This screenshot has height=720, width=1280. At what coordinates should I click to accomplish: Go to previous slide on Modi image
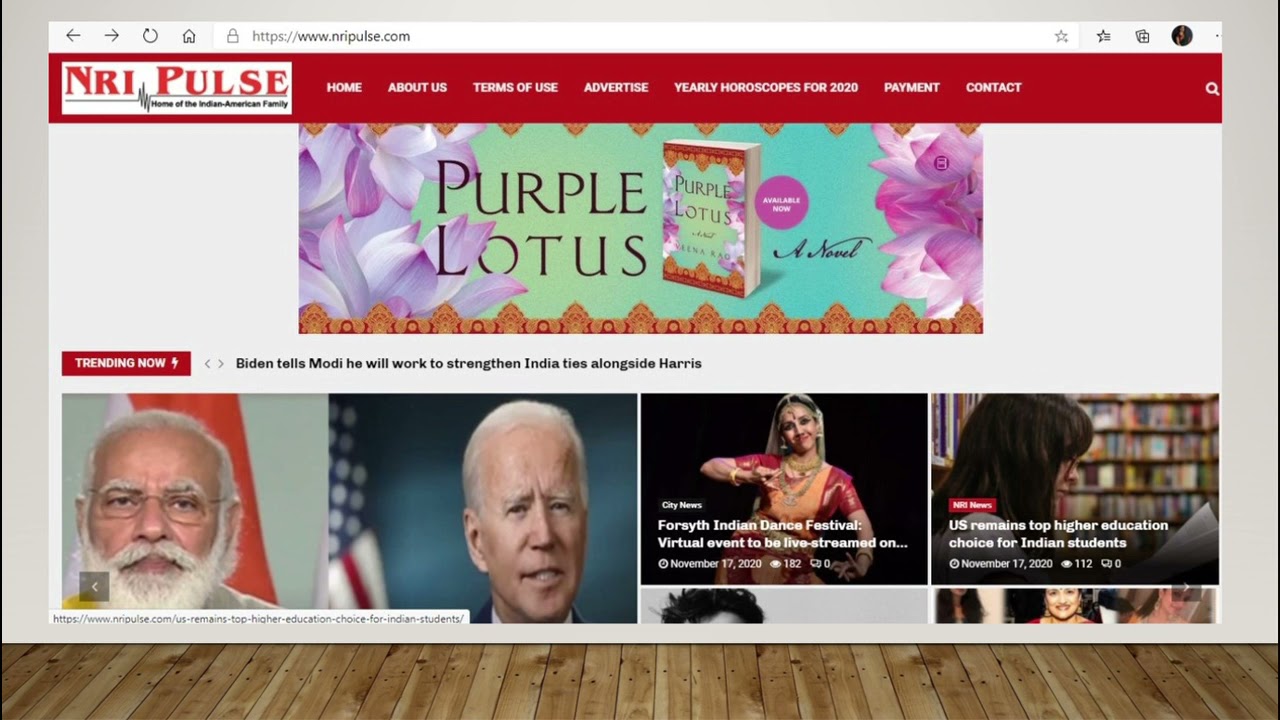point(94,587)
